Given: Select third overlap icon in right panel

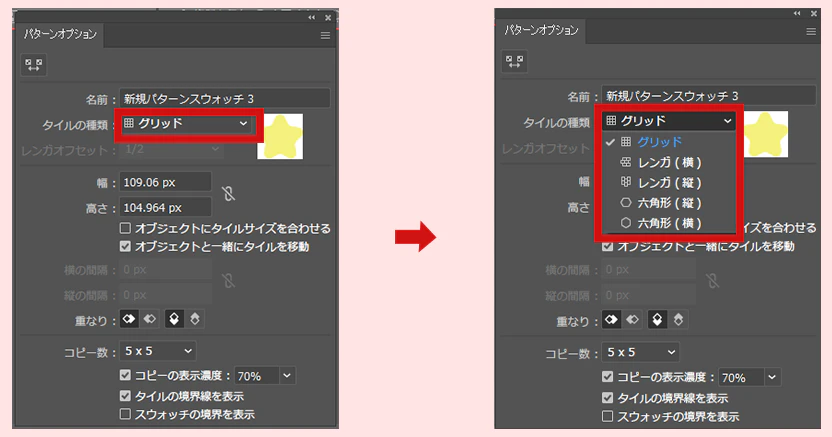Looking at the screenshot, I should click(657, 320).
